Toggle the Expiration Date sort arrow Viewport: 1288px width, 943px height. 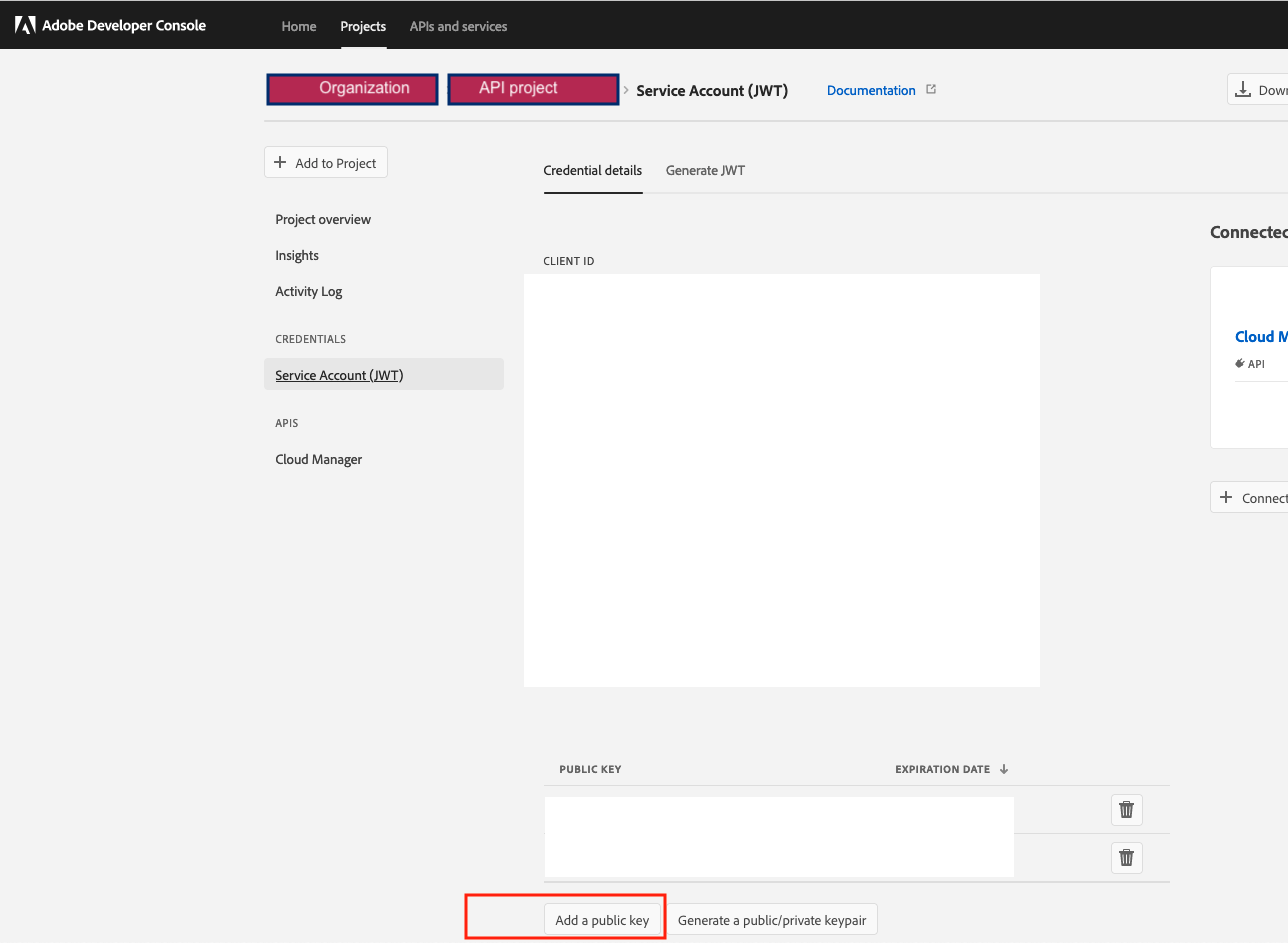[1005, 769]
